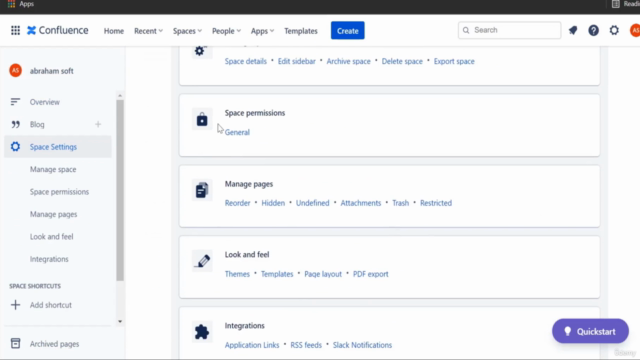Image resolution: width=640 pixels, height=360 pixels.
Task: Open the Space details link
Action: pos(245,61)
